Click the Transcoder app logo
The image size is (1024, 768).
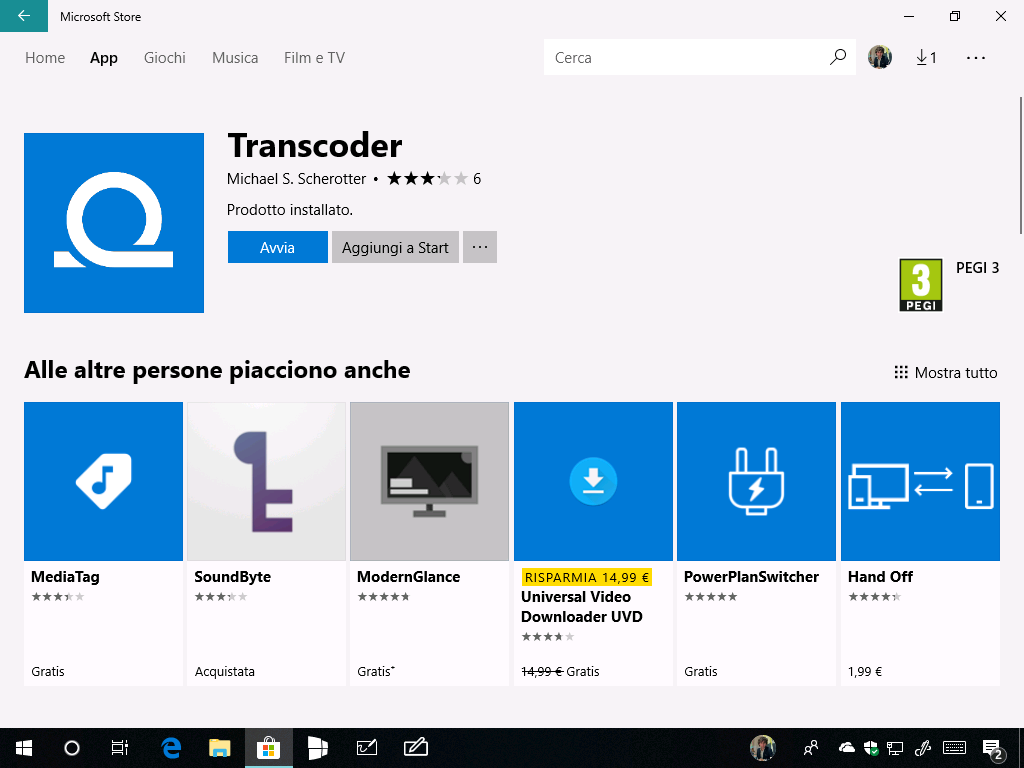coord(114,223)
